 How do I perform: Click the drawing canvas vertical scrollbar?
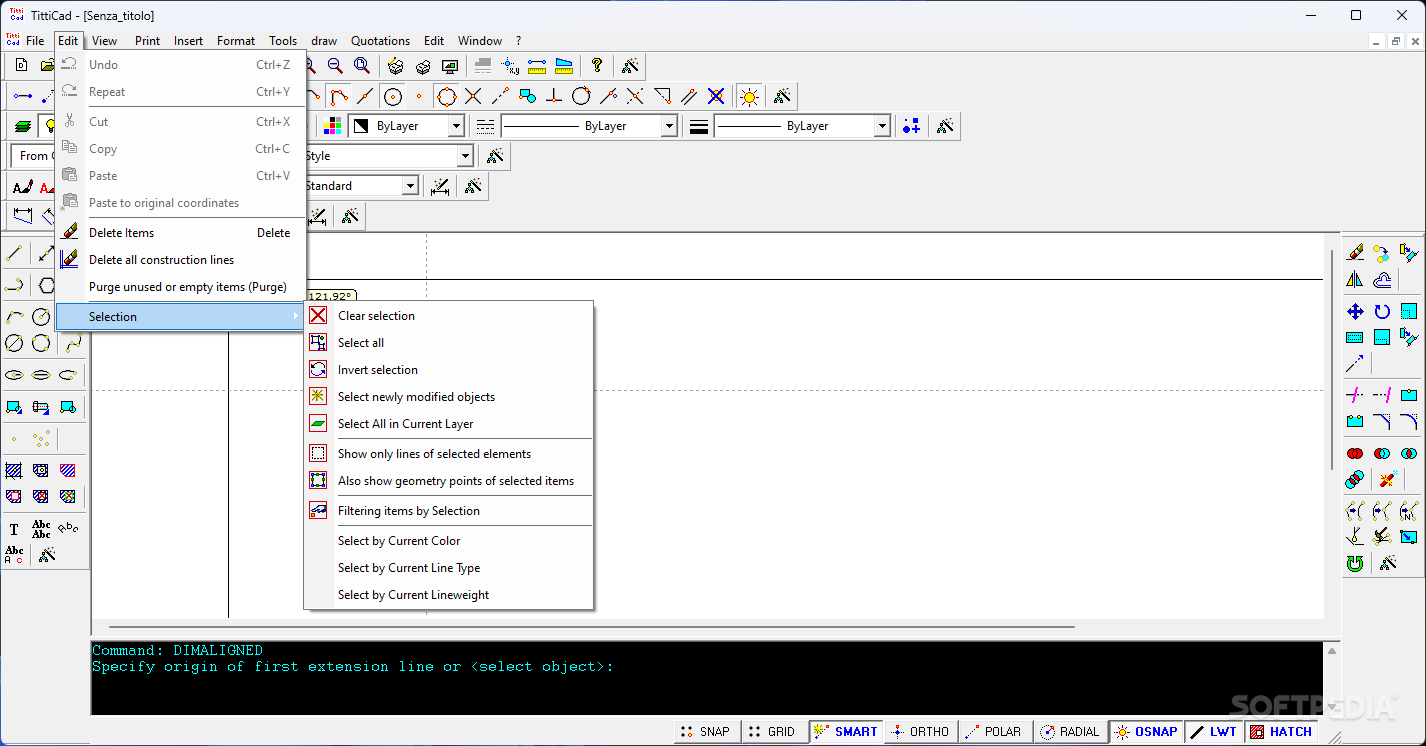click(1330, 360)
